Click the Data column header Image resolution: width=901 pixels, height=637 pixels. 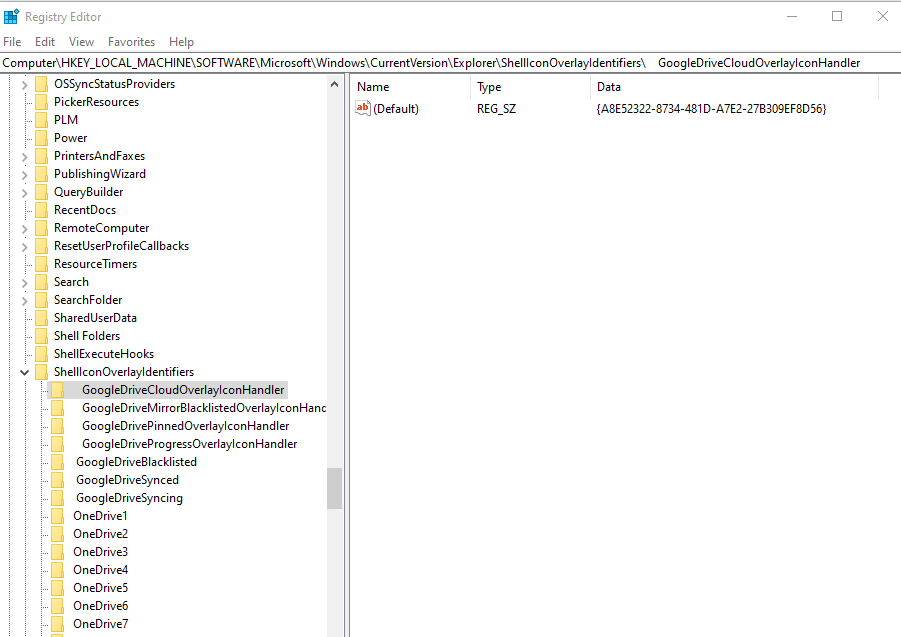coord(734,87)
